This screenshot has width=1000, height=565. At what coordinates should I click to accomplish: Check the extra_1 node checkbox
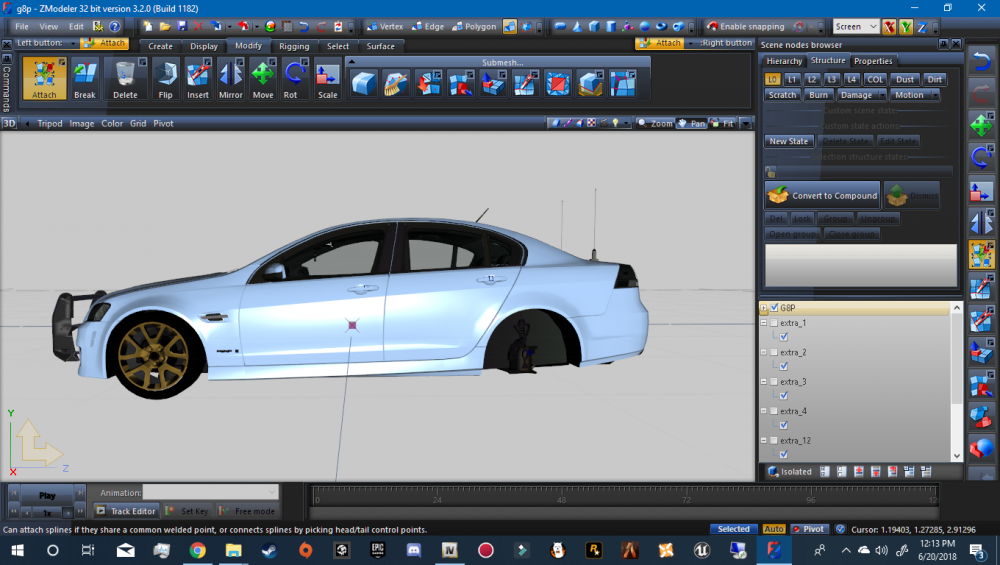pos(774,323)
